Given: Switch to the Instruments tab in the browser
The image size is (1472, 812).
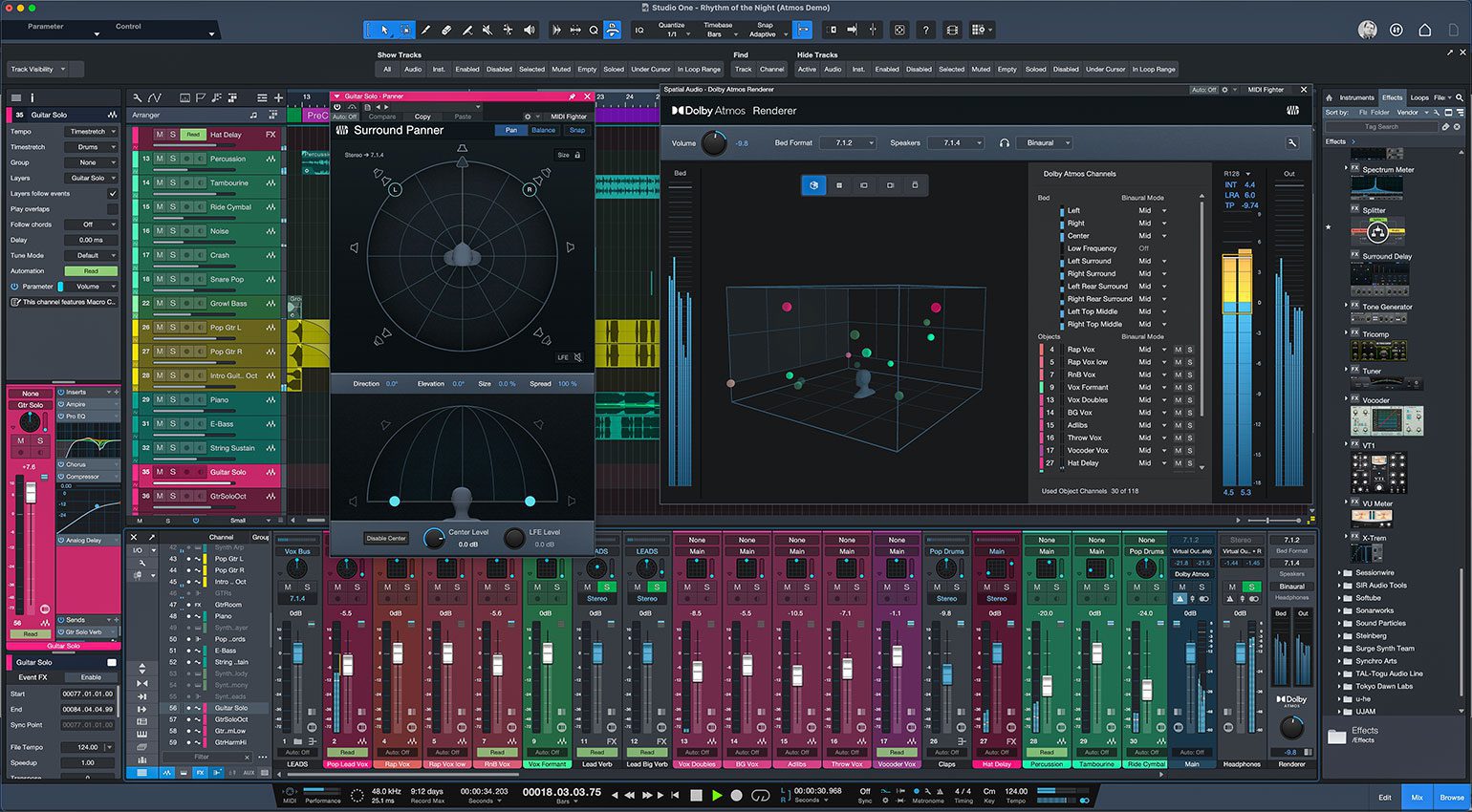Looking at the screenshot, I should (1358, 96).
